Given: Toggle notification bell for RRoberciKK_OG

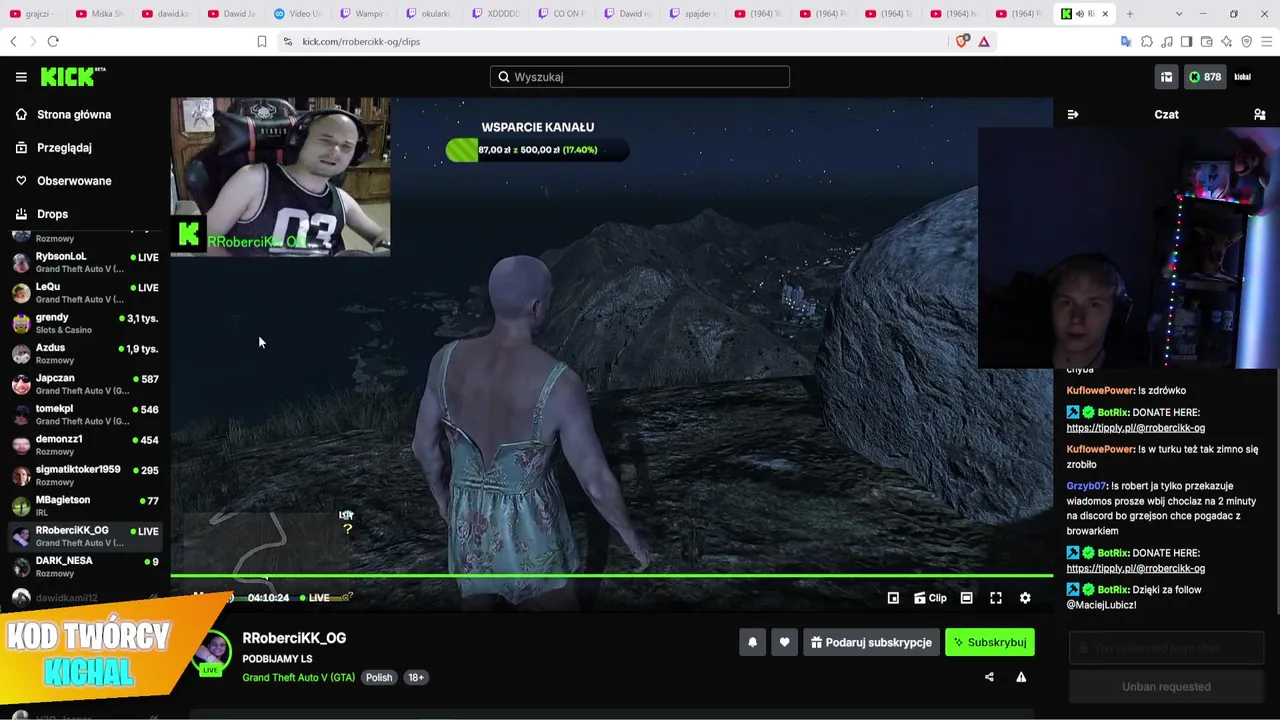Looking at the screenshot, I should tap(753, 642).
